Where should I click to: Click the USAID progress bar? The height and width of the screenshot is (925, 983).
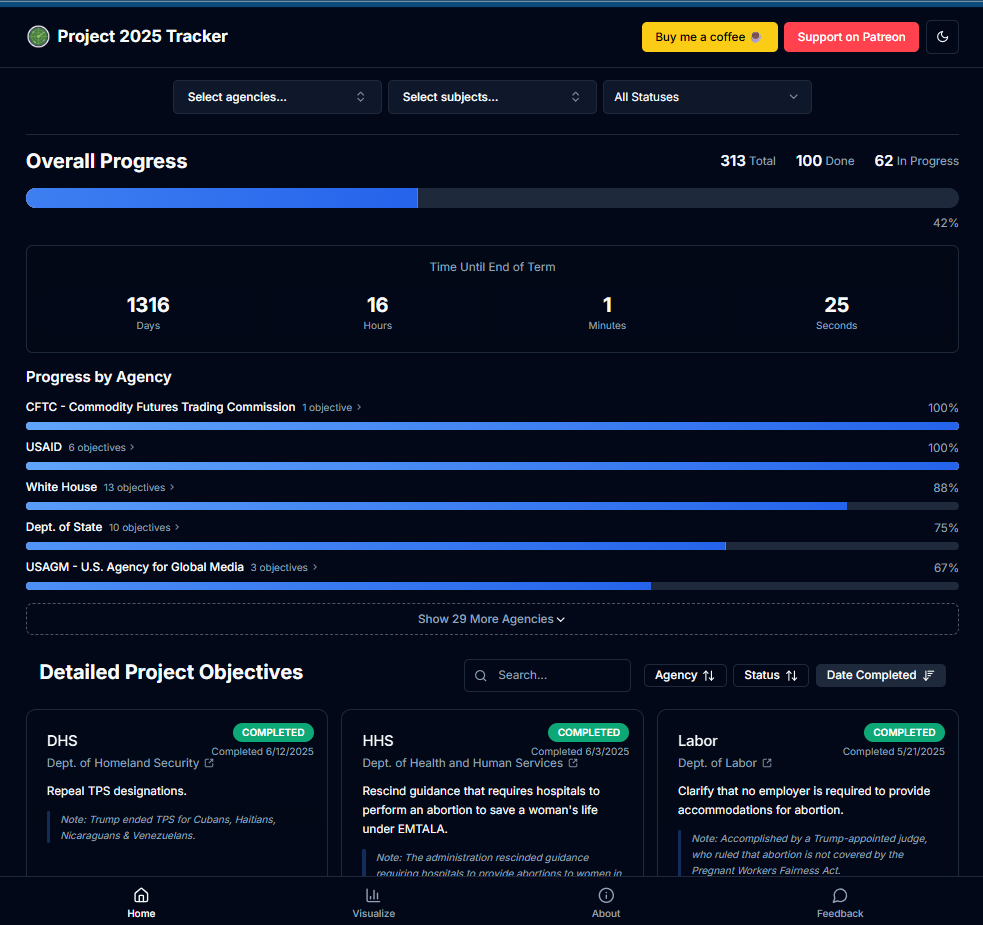coord(492,466)
